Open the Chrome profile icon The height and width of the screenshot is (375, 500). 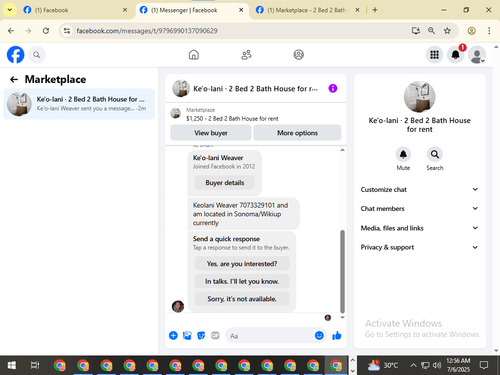click(x=472, y=31)
